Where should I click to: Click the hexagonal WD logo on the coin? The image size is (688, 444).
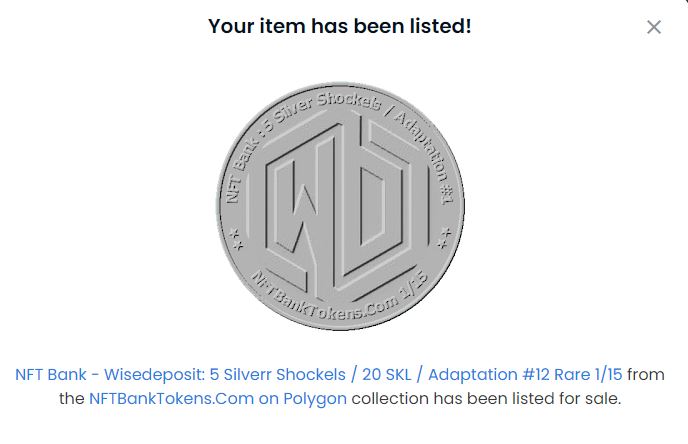point(340,203)
